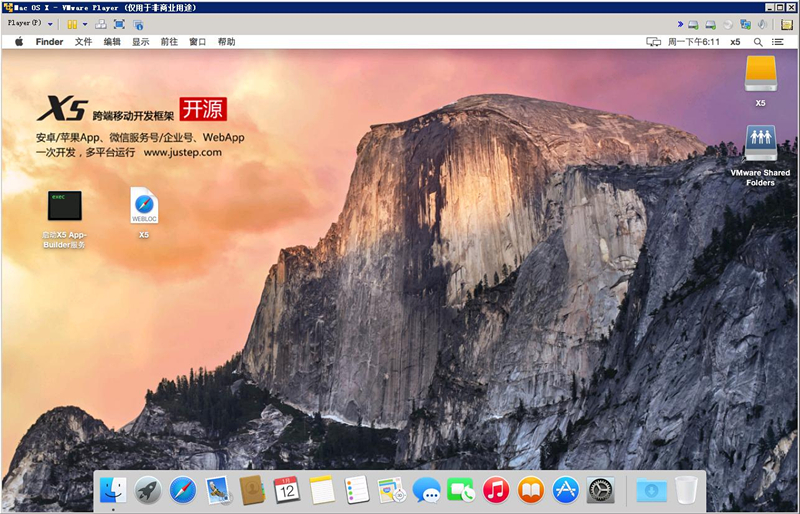Open the 前往 menu
The width and height of the screenshot is (800, 514).
tap(169, 42)
